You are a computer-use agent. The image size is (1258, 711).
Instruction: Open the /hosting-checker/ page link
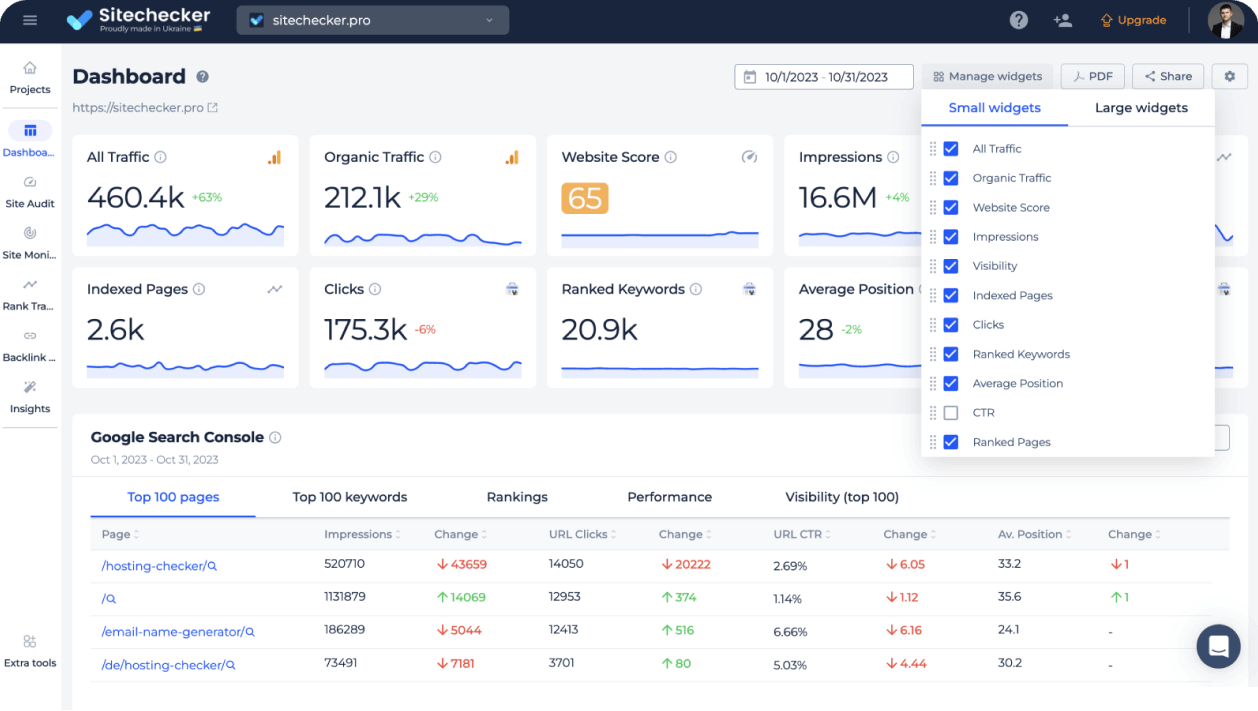tap(153, 566)
